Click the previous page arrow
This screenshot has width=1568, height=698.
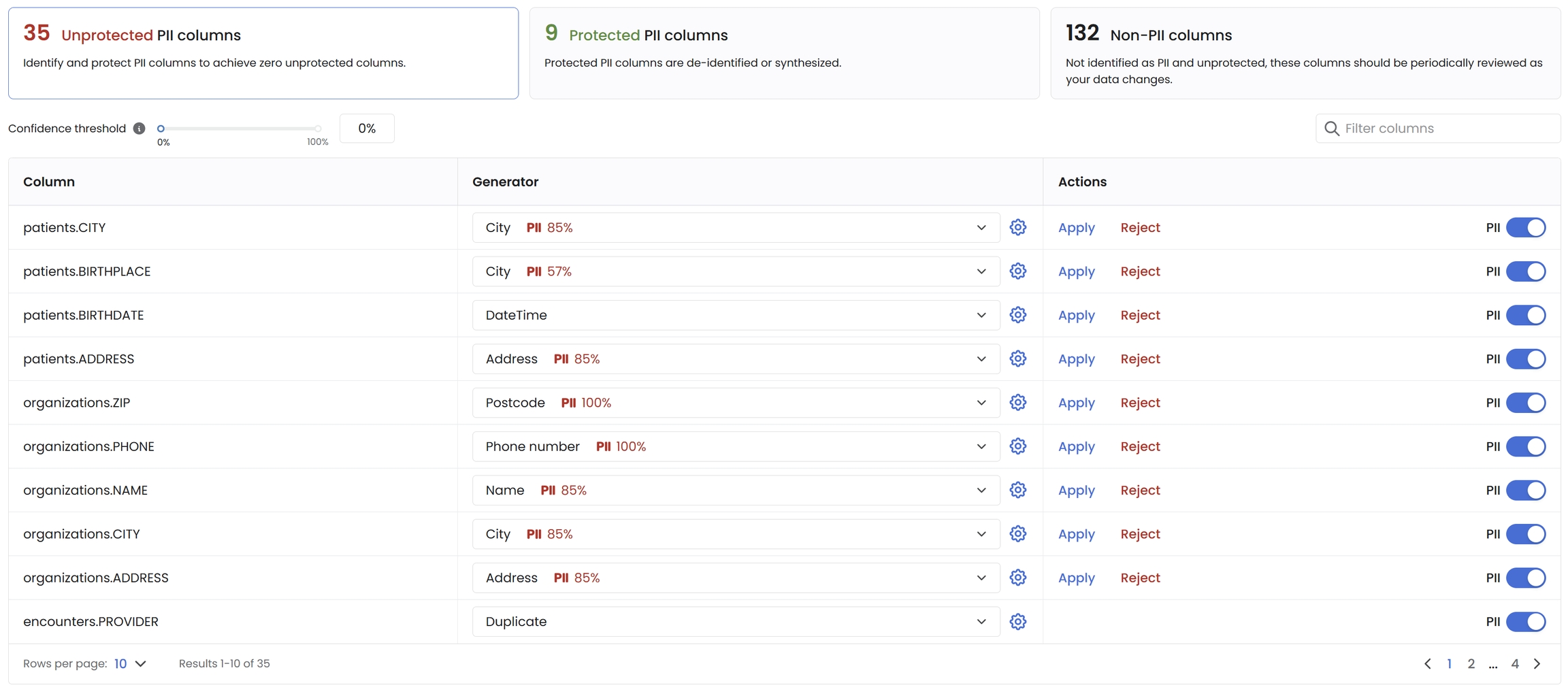pos(1427,663)
